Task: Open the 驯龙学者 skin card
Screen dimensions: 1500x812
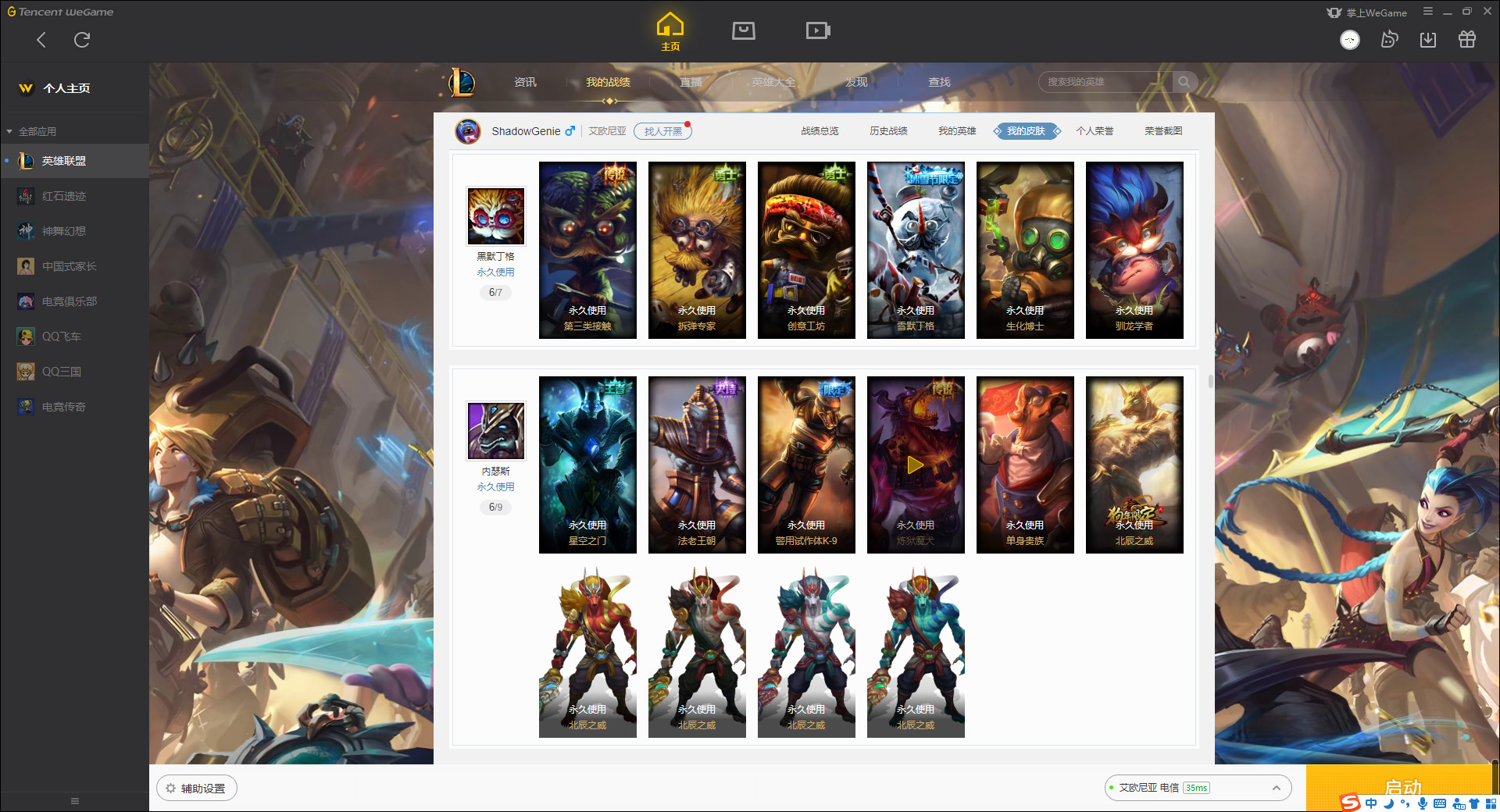Action: tap(1134, 250)
